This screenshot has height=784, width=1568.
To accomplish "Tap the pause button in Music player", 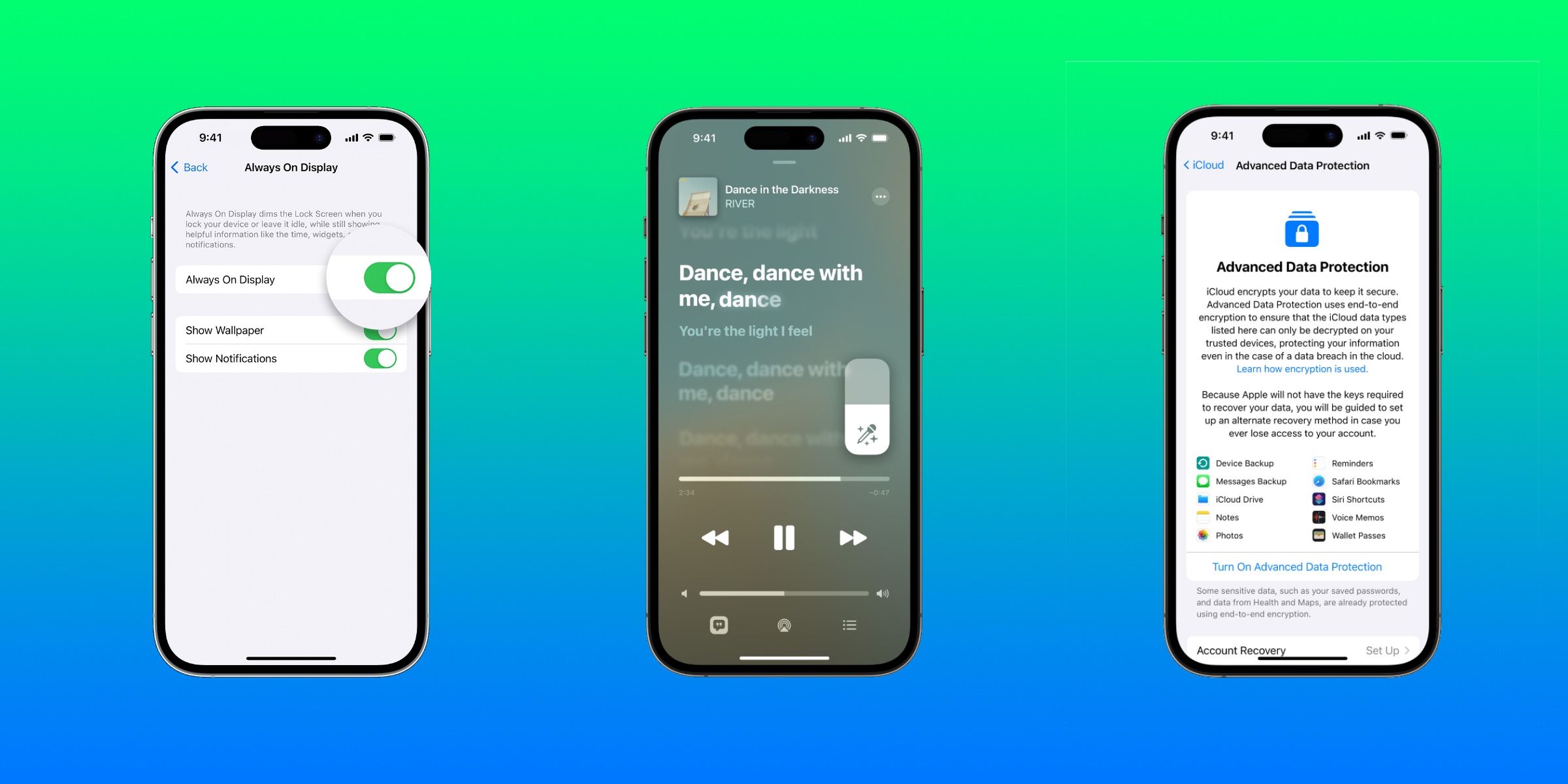I will pyautogui.click(x=784, y=537).
